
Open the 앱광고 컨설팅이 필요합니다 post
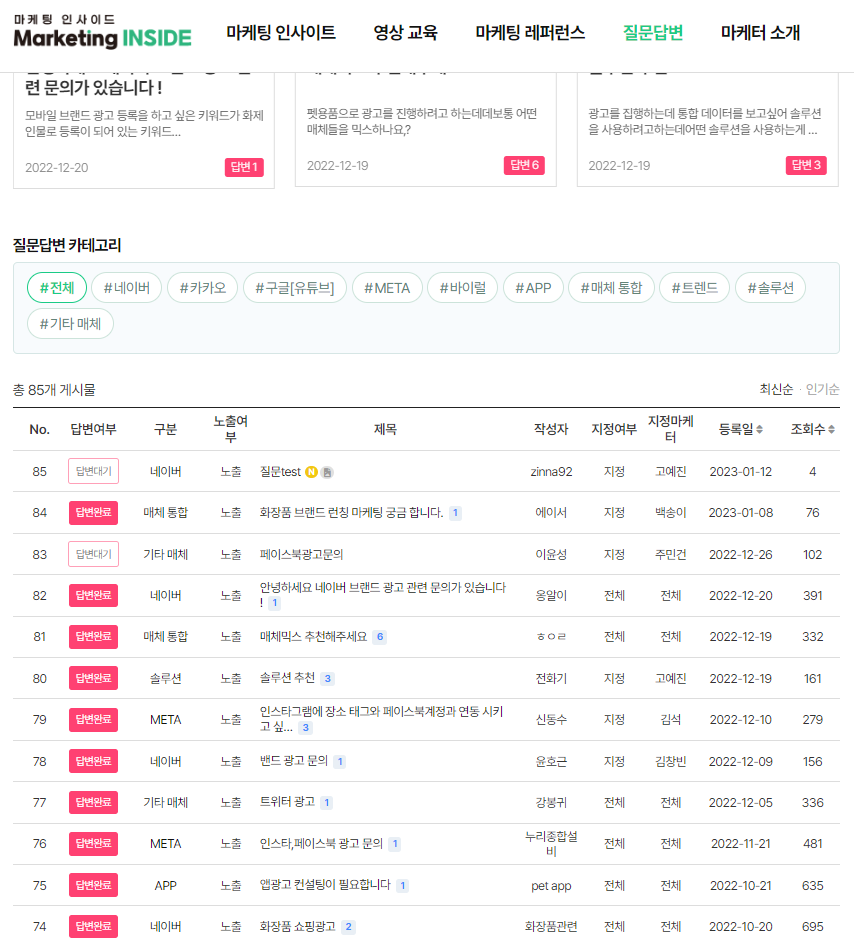coord(325,885)
